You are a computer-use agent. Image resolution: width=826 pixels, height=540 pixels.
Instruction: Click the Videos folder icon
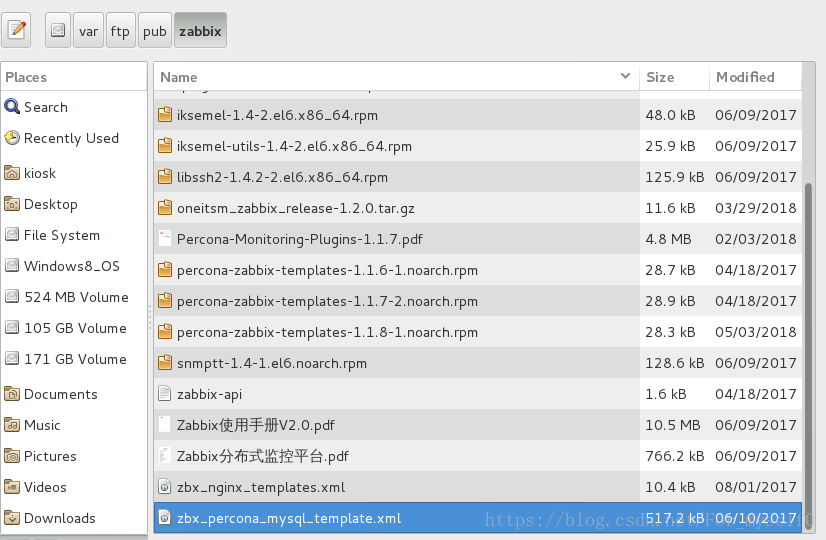(12, 487)
